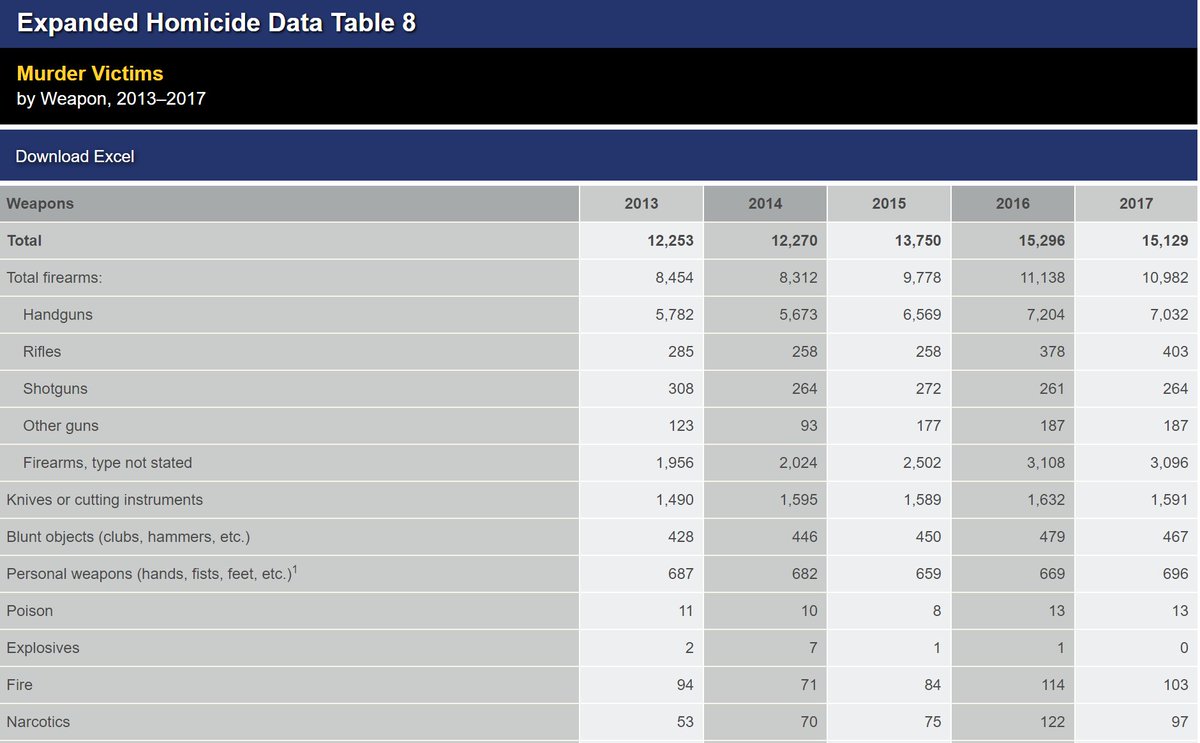
Task: Click handguns value 5,782
Action: pos(674,314)
